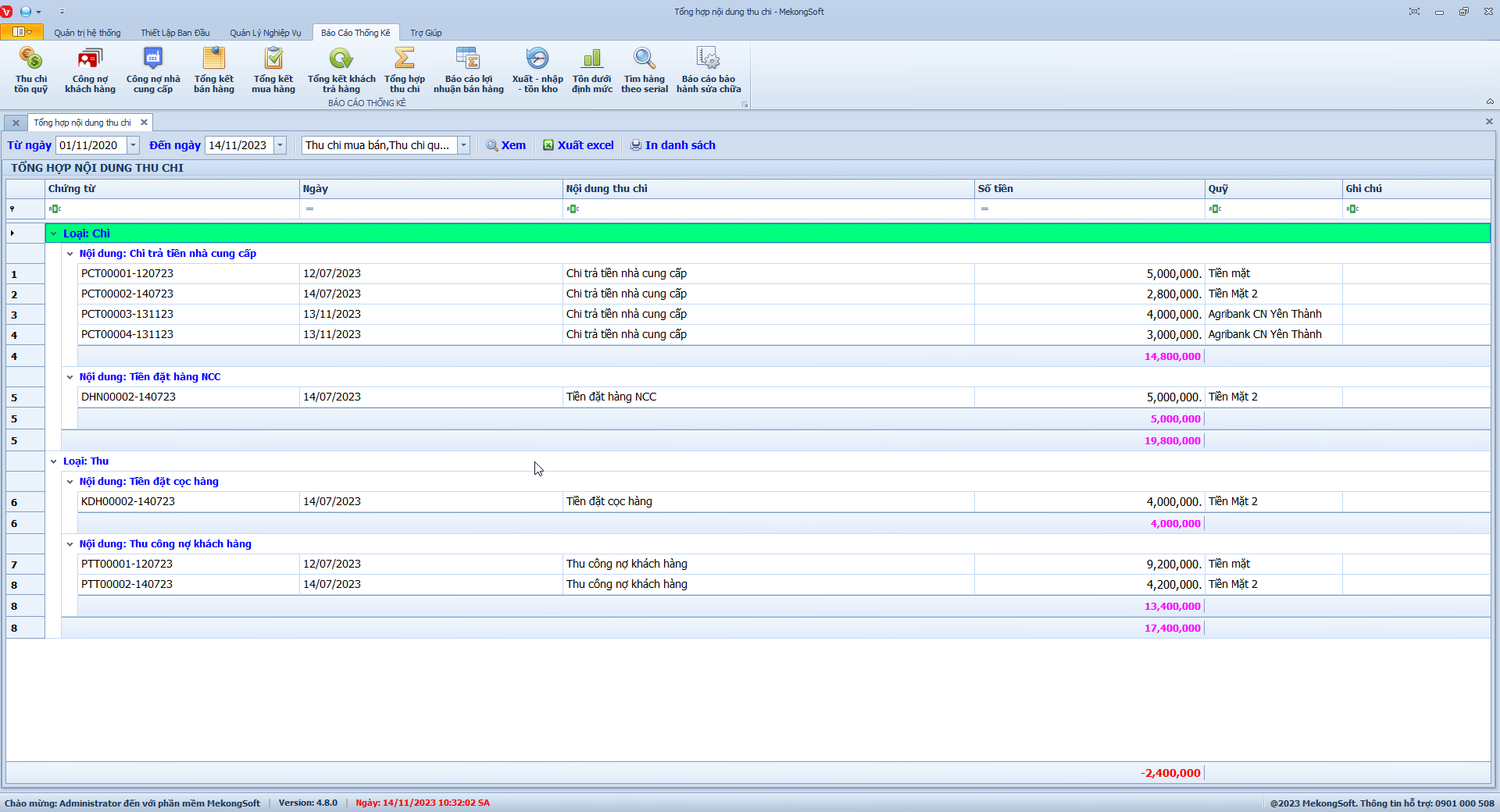Open Tìm hàng theo serial tool

click(645, 69)
